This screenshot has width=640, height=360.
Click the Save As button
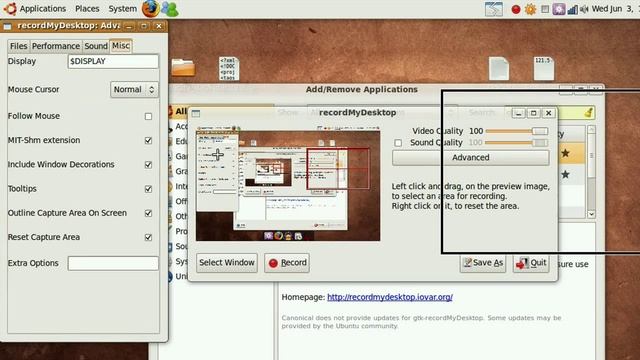tap(483, 263)
